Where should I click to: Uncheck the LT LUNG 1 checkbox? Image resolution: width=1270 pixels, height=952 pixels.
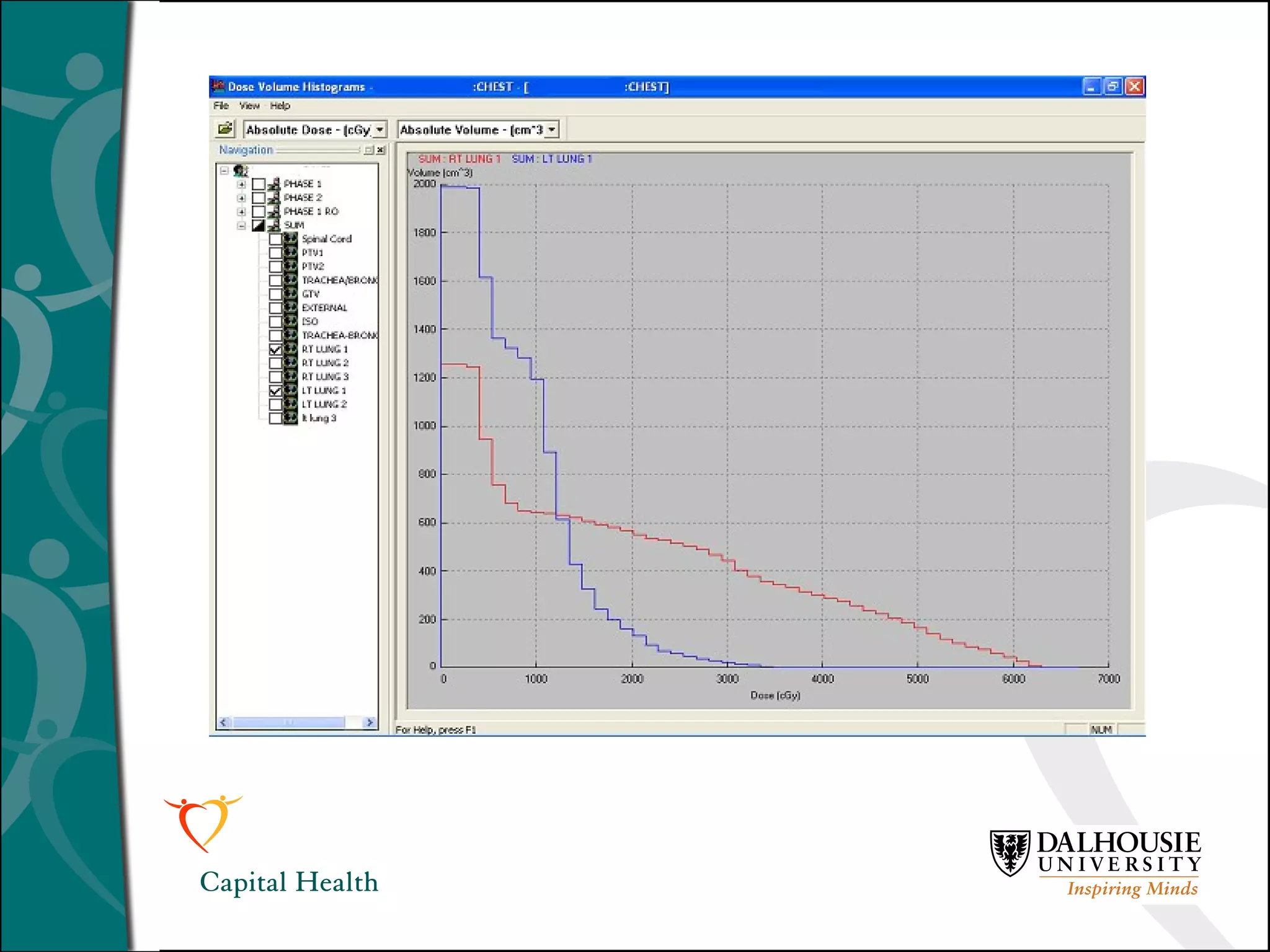click(275, 390)
